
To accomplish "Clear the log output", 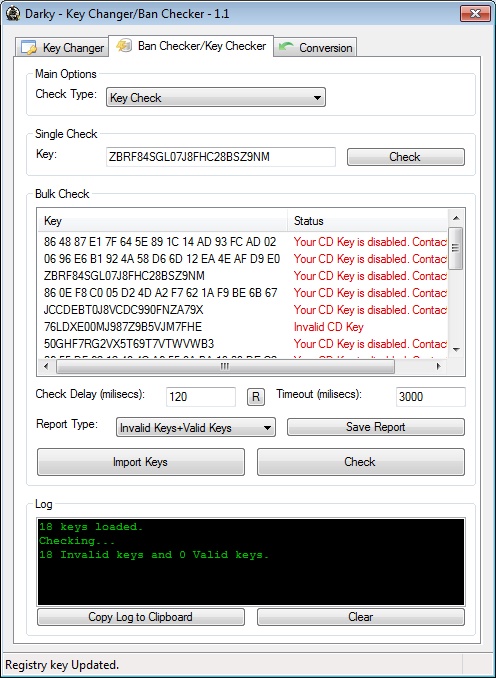I will [x=361, y=617].
